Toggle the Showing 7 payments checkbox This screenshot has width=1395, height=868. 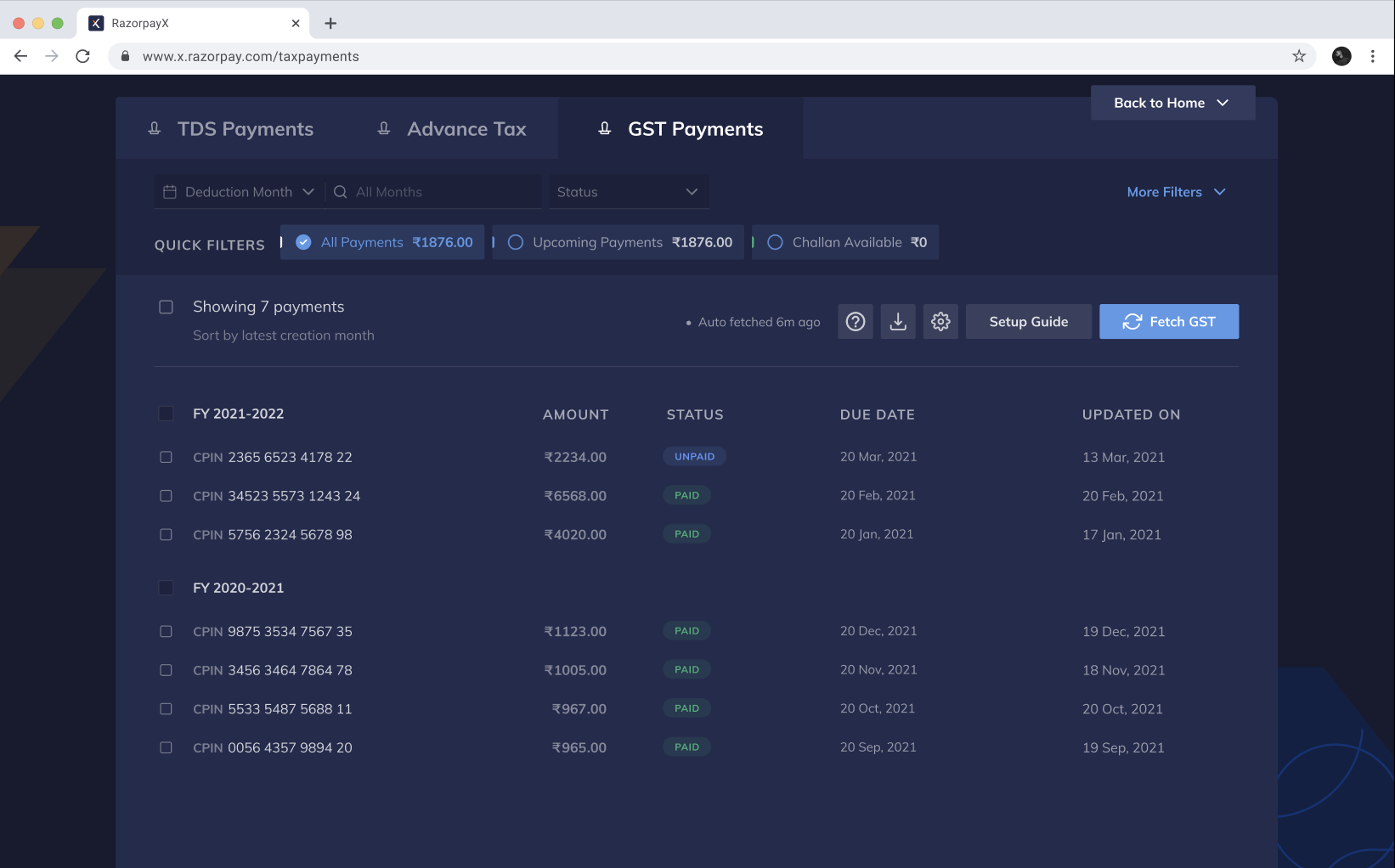pyautogui.click(x=166, y=307)
